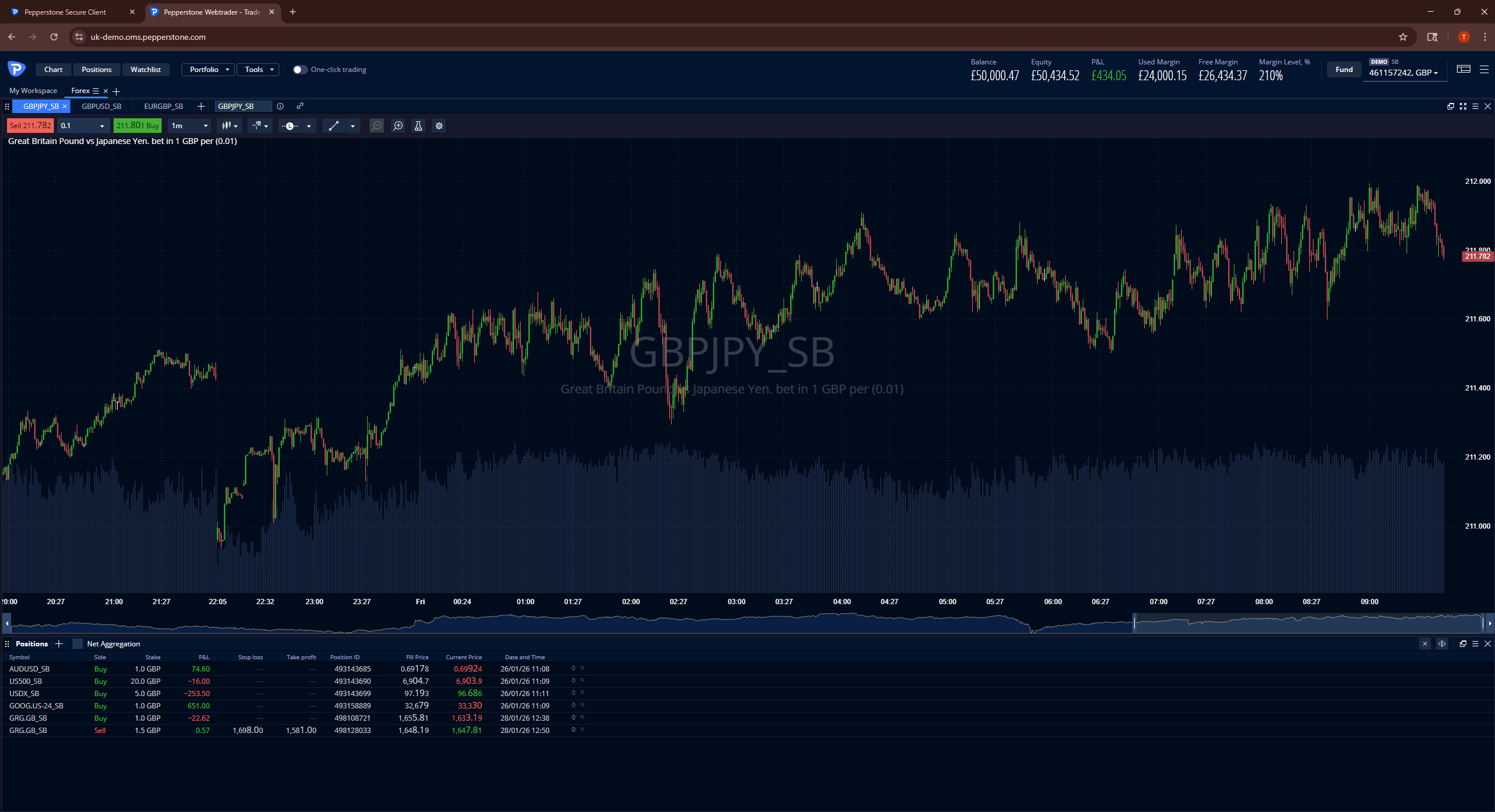Detach the chart panel into new window

tap(1450, 106)
